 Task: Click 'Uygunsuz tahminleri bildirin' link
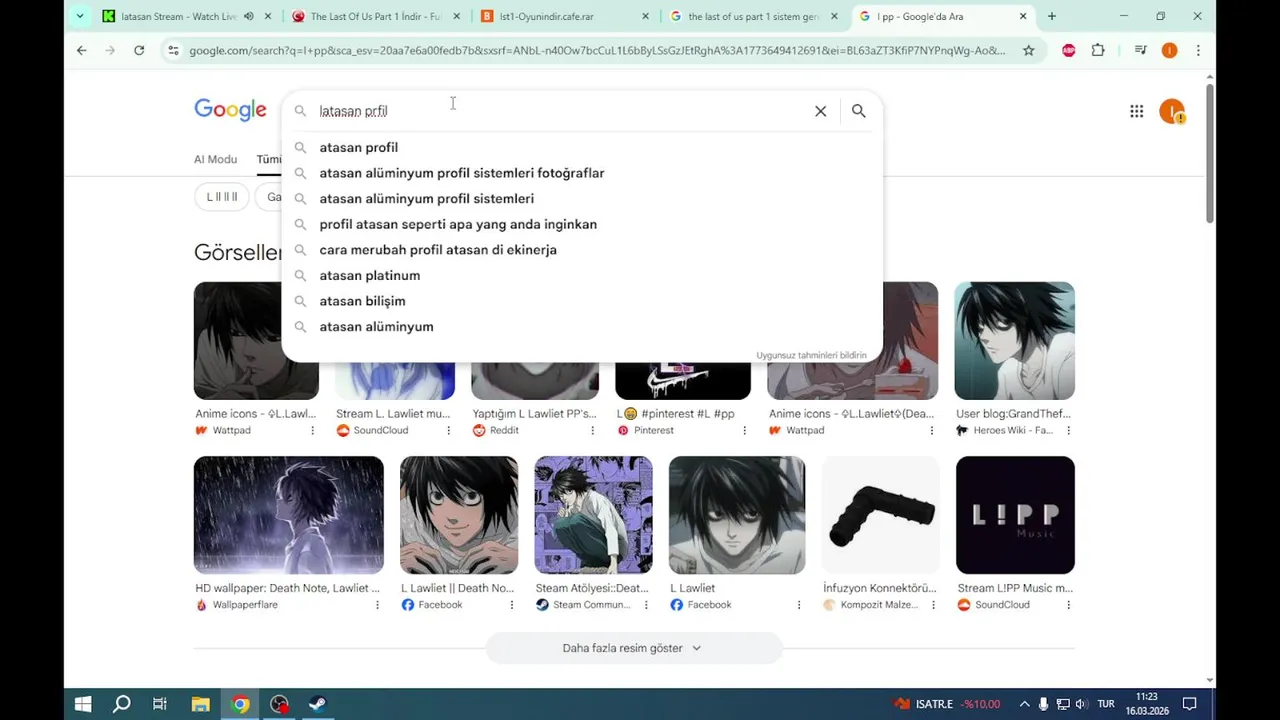pos(811,355)
